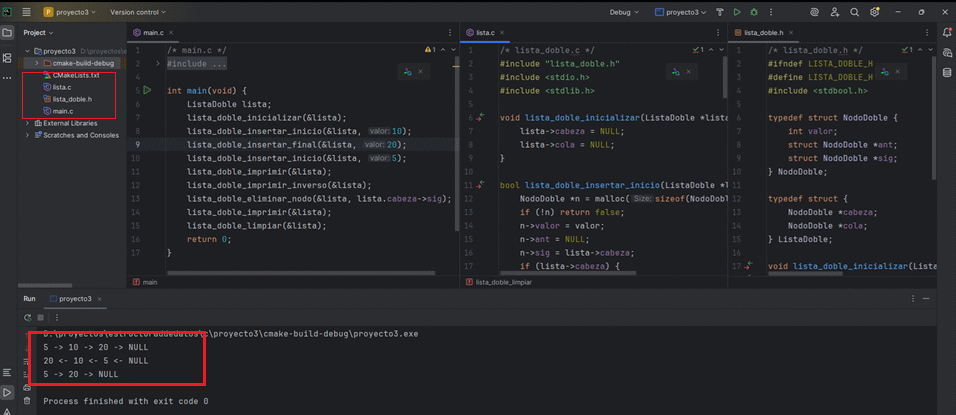Rerun the program in the Run panel
The height and width of the screenshot is (415, 956).
(x=29, y=317)
